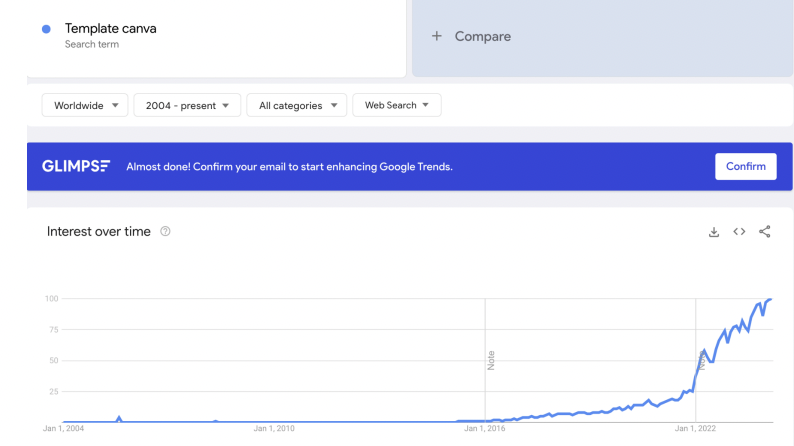This screenshot has width=794, height=446.
Task: Click the trend line peak at 100
Action: pos(769,299)
